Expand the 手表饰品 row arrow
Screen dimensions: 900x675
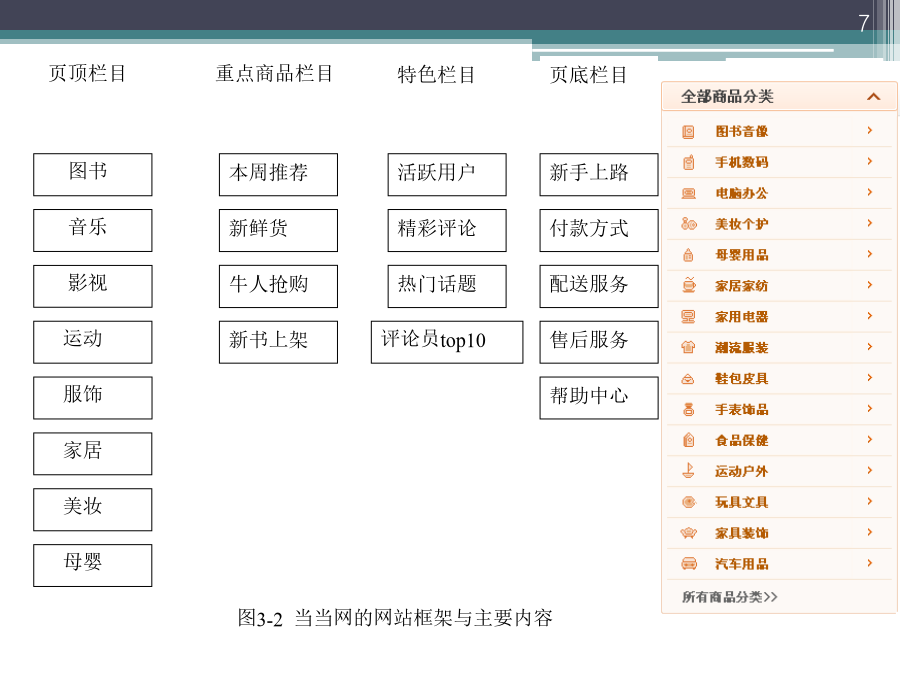(870, 409)
